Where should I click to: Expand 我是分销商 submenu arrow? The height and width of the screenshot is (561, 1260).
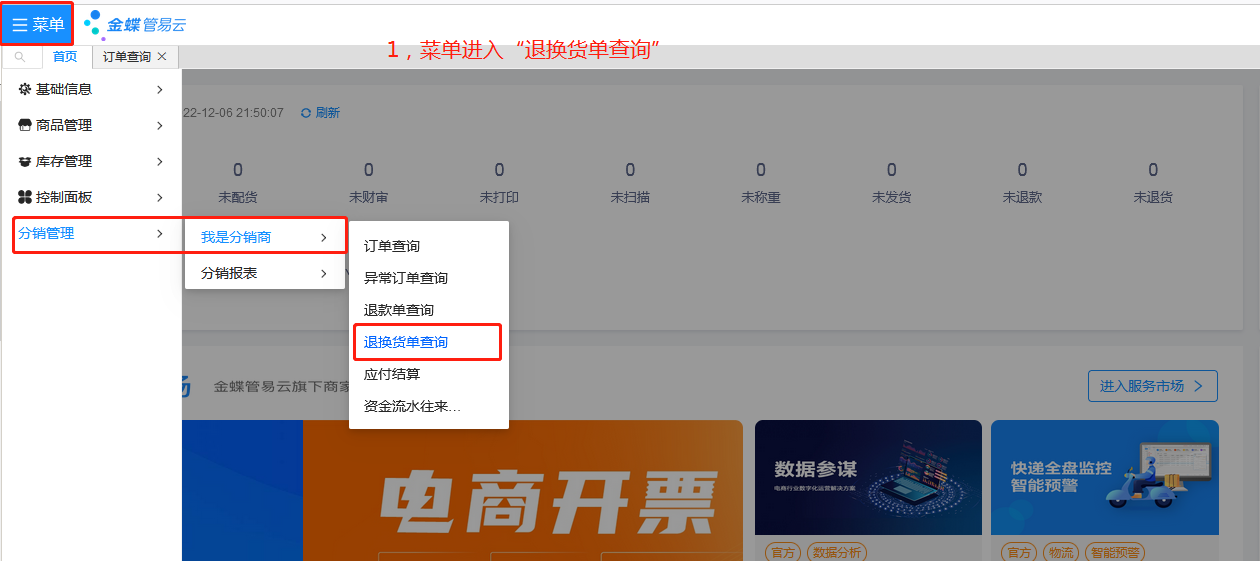(323, 237)
